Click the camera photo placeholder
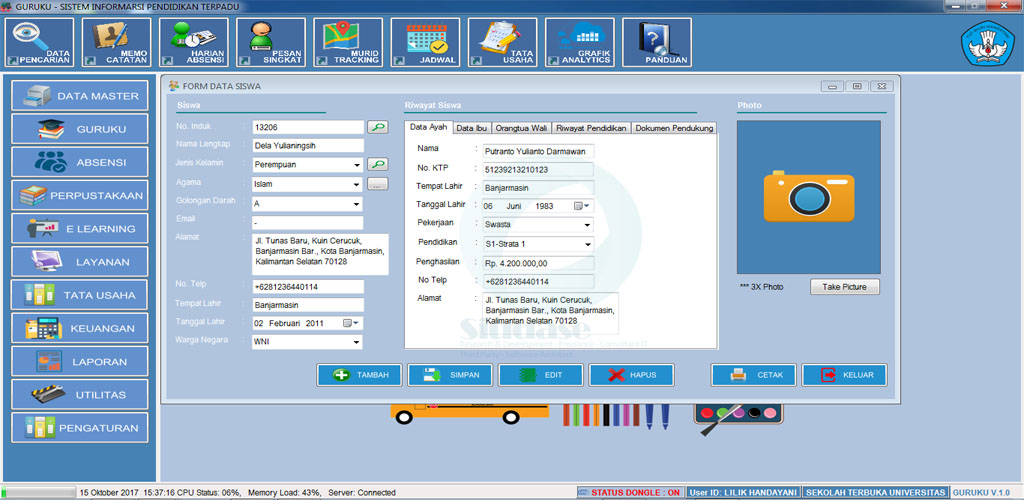This screenshot has height=500, width=1024. tap(808, 196)
